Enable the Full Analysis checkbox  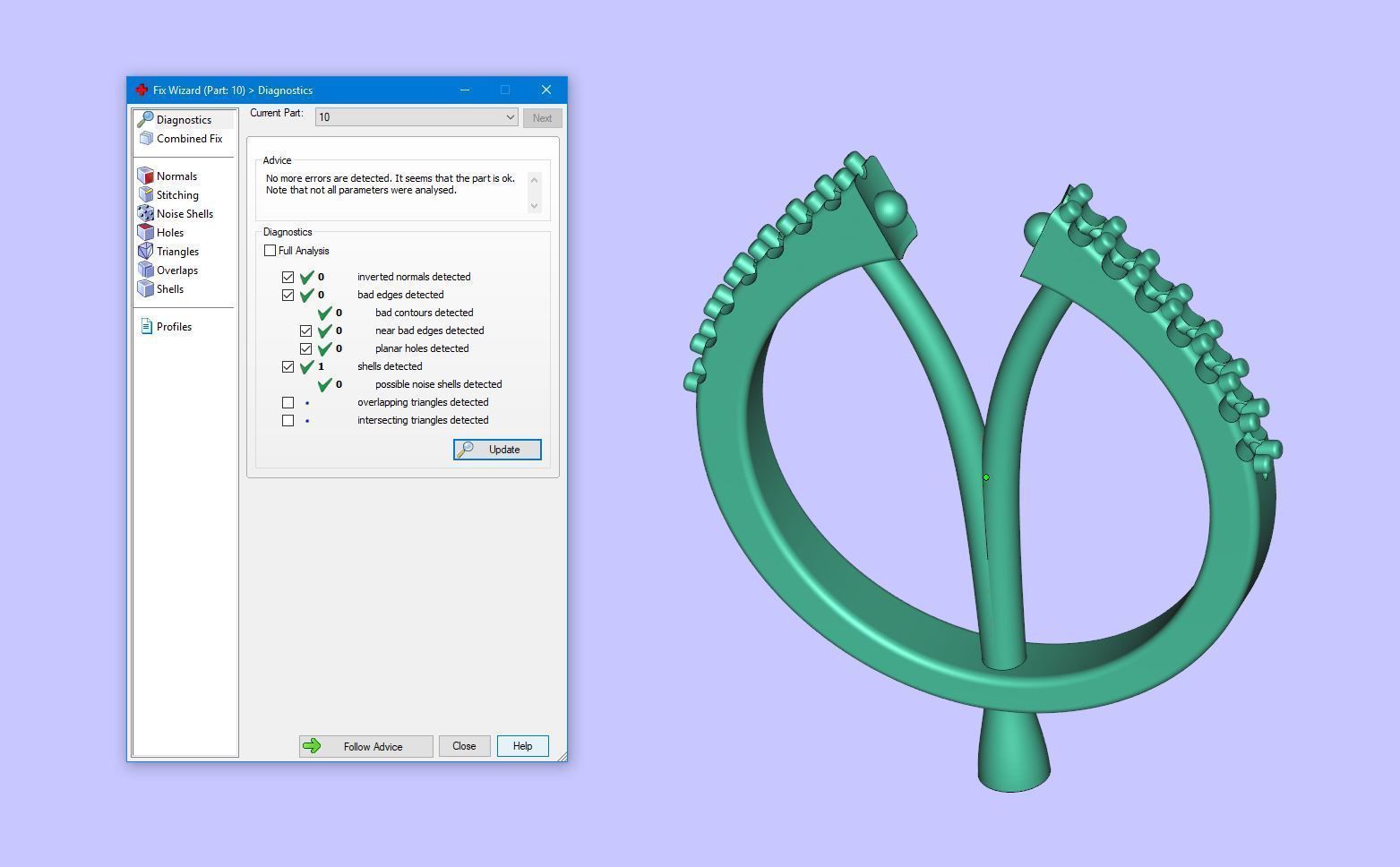click(270, 251)
